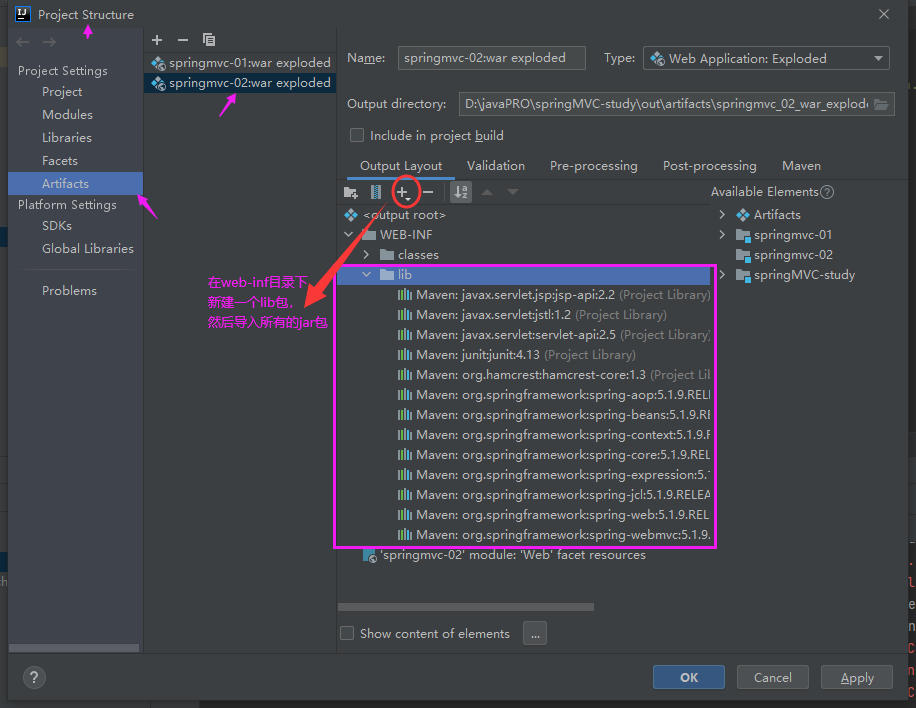
Task: Select springmvc-01:war exploded artifact
Action: coord(240,63)
